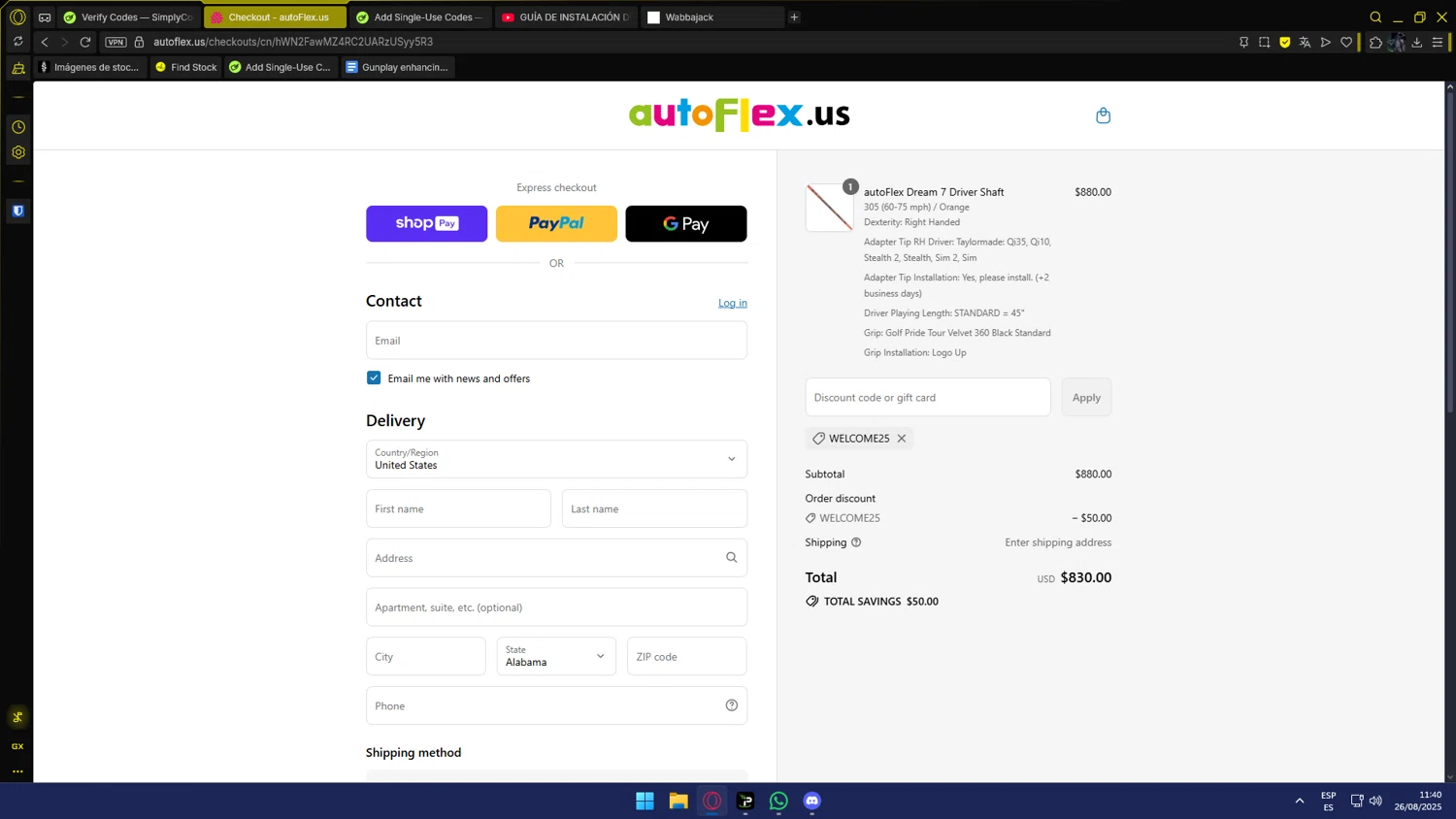
Task: Click the phone field help icon
Action: (731, 705)
